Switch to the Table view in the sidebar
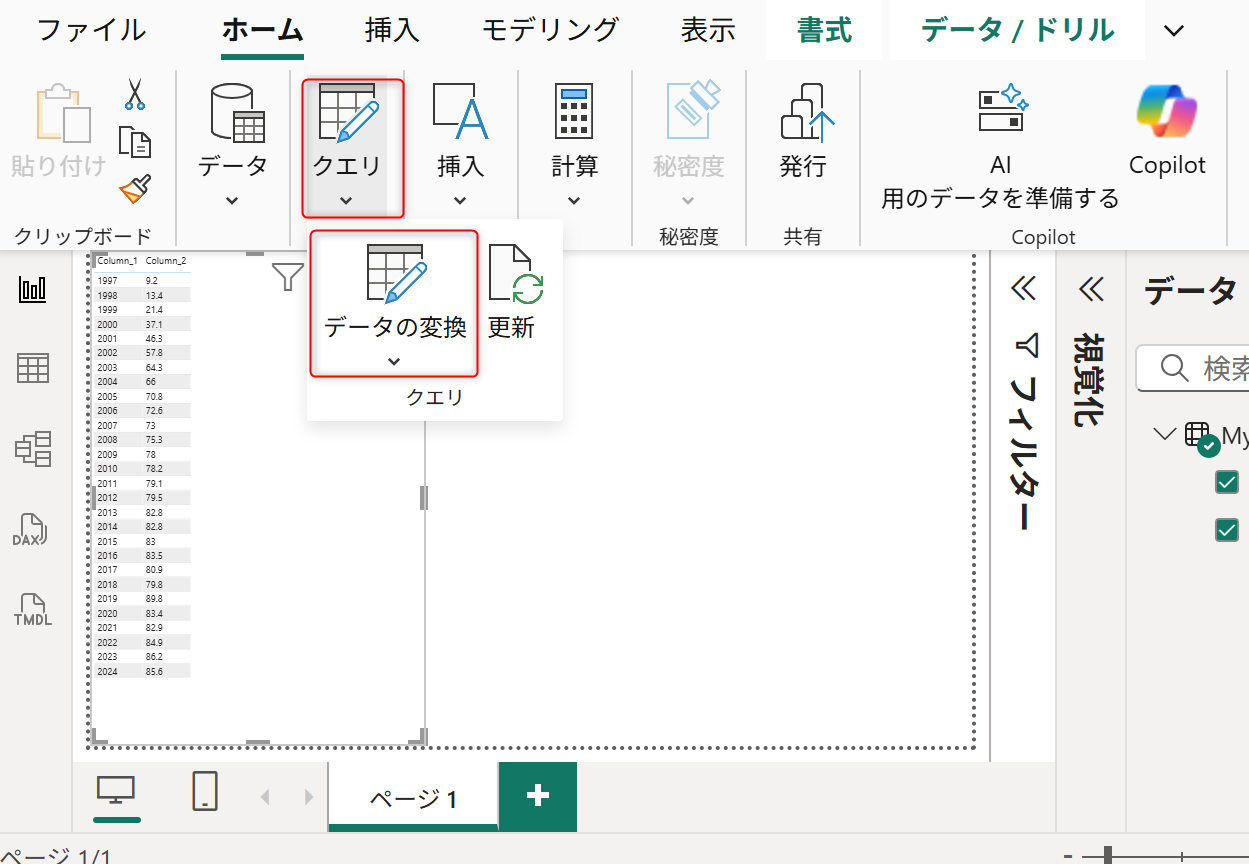1249x864 pixels. tap(33, 368)
